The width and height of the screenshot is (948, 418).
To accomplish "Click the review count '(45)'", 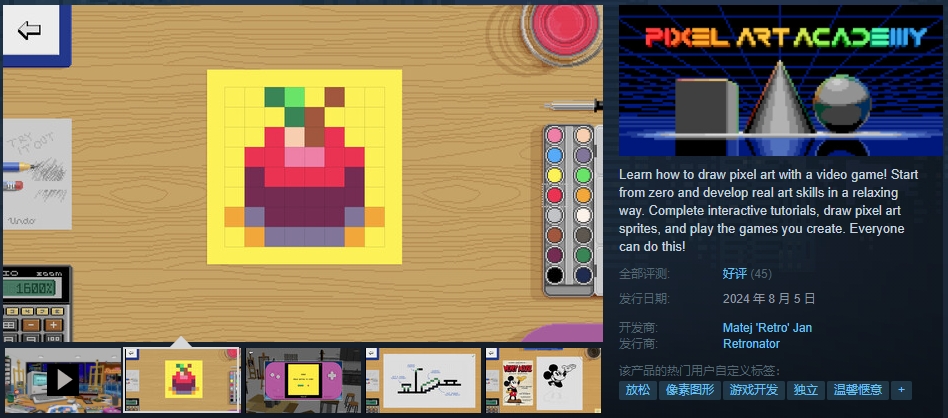I will coord(761,274).
